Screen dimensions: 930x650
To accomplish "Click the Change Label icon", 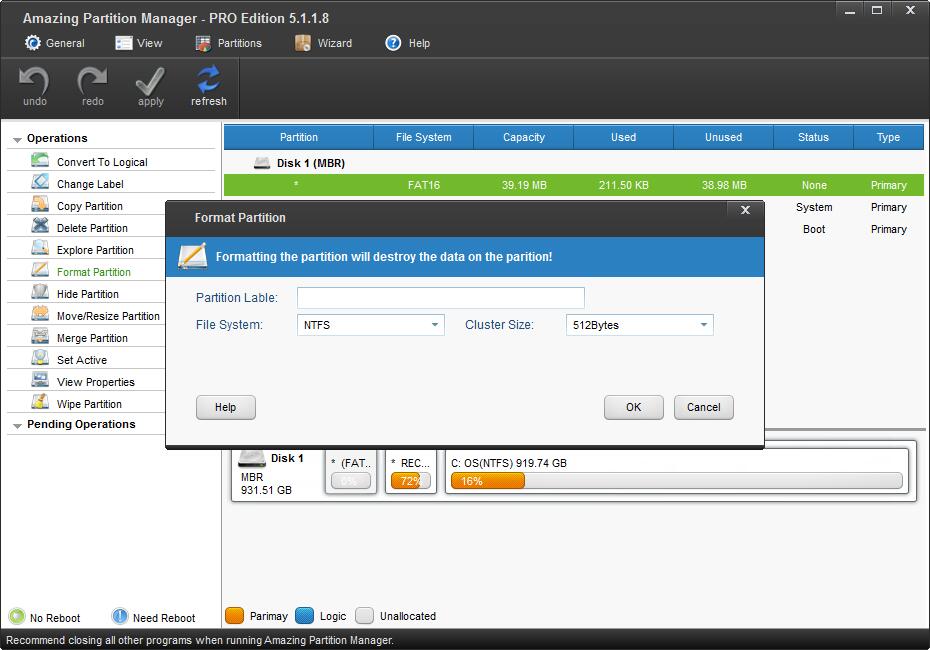I will click(x=40, y=182).
